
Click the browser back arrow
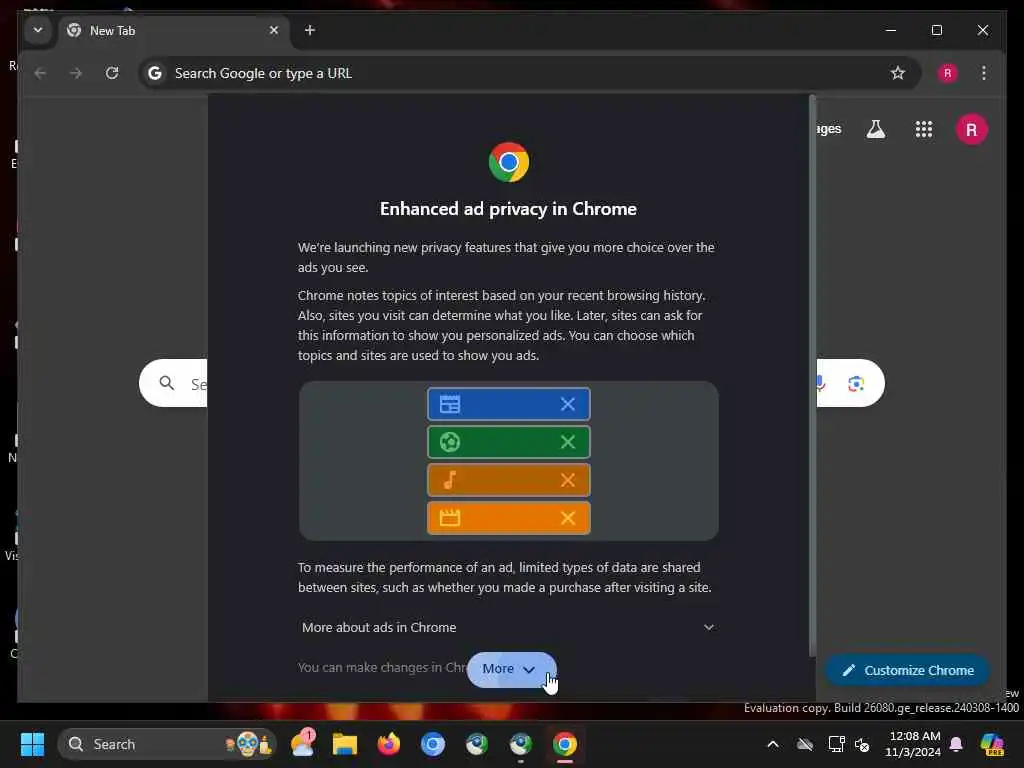tap(40, 73)
